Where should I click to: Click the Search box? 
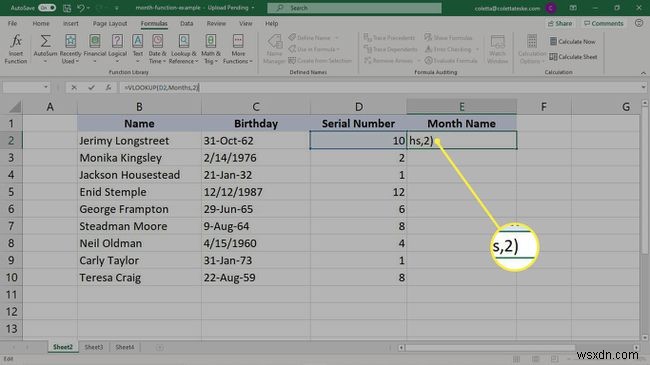[x=354, y=8]
